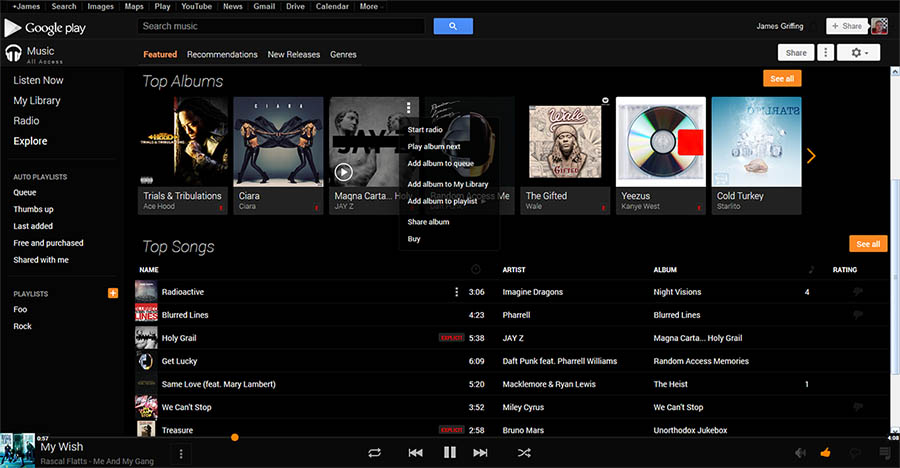Open the three-dot menu beside the header Share button
The image size is (900, 468).
click(825, 52)
